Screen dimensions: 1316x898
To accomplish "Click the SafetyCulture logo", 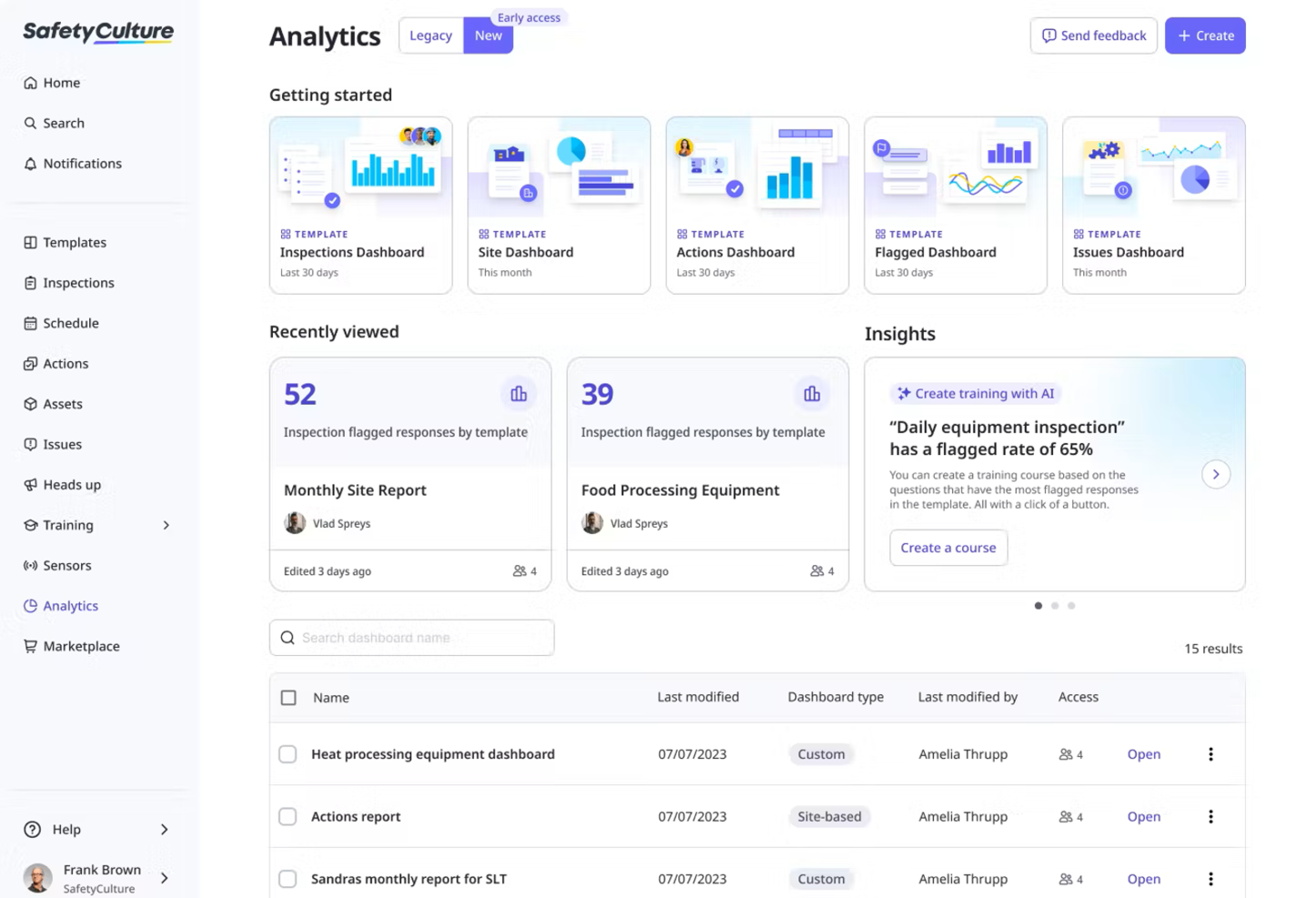I will (x=98, y=32).
